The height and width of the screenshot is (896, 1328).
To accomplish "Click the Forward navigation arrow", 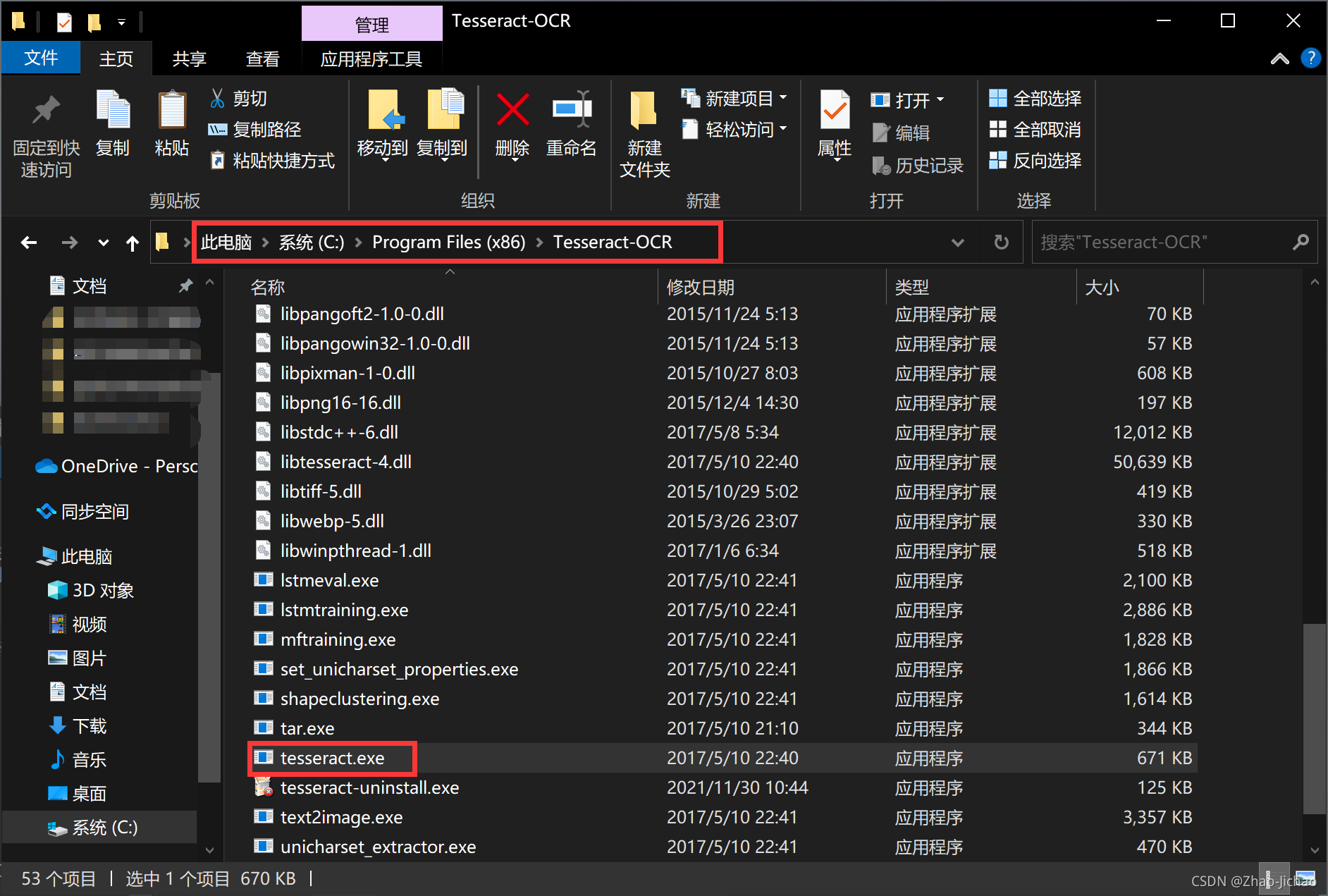I will coord(69,243).
